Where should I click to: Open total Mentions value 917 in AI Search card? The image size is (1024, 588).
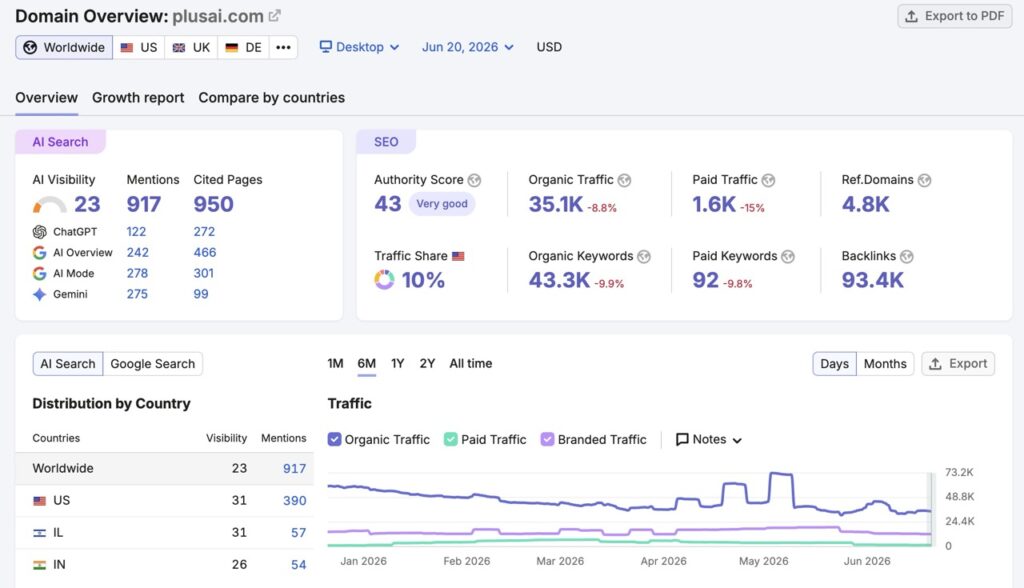click(x=144, y=204)
